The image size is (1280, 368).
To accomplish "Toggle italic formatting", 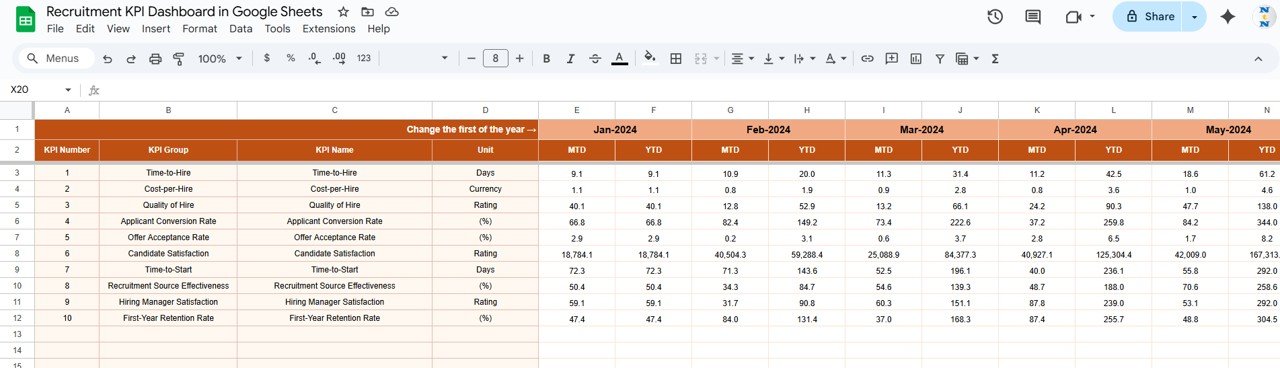I will tap(571, 59).
